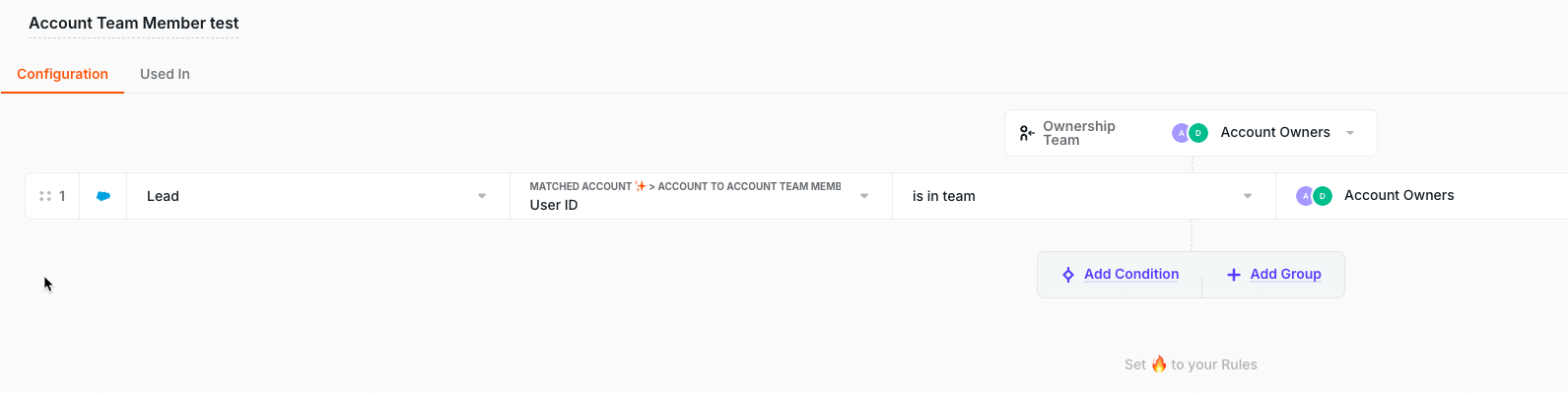Expand the User ID field dropdown
Screen dimensions: 1568x393
click(701, 196)
